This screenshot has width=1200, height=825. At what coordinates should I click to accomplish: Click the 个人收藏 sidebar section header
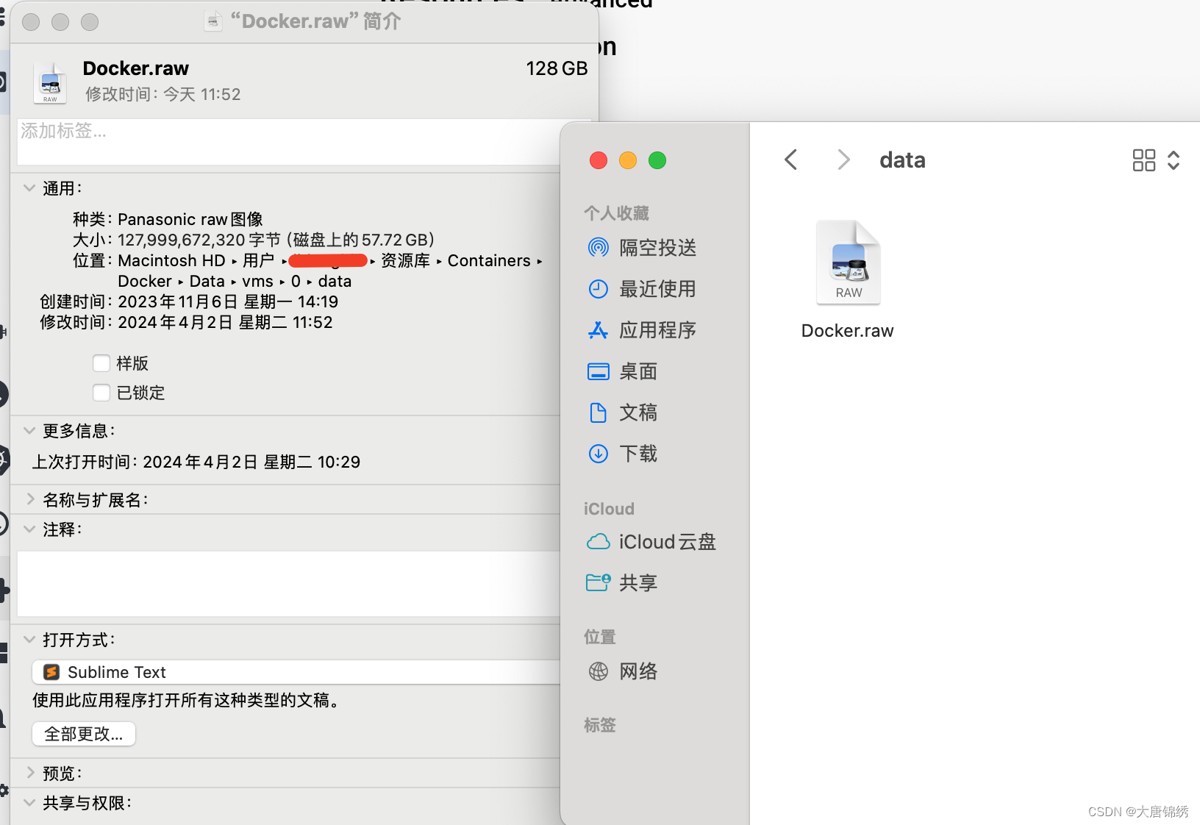click(616, 213)
